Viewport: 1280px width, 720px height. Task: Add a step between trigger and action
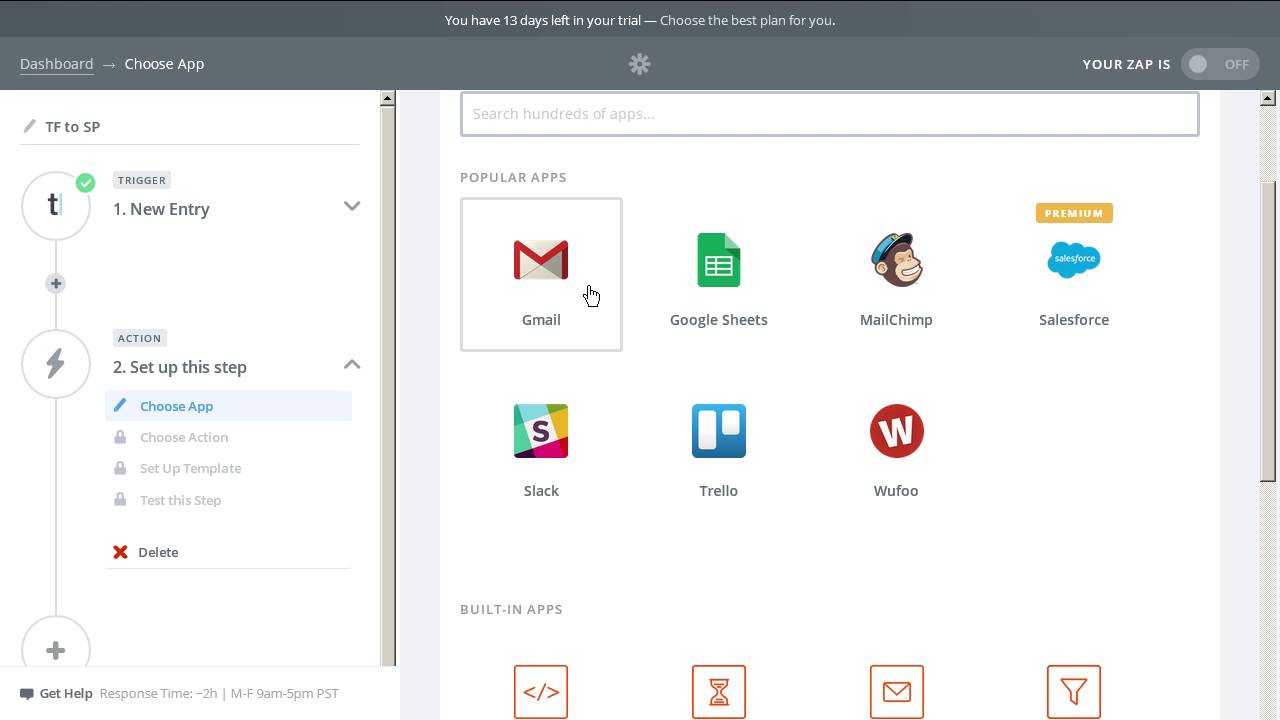click(56, 284)
